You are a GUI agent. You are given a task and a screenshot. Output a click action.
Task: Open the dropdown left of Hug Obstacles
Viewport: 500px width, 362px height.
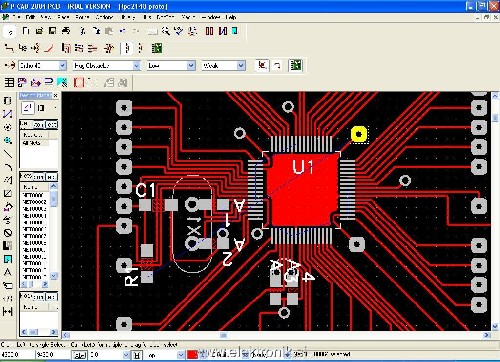(62, 65)
